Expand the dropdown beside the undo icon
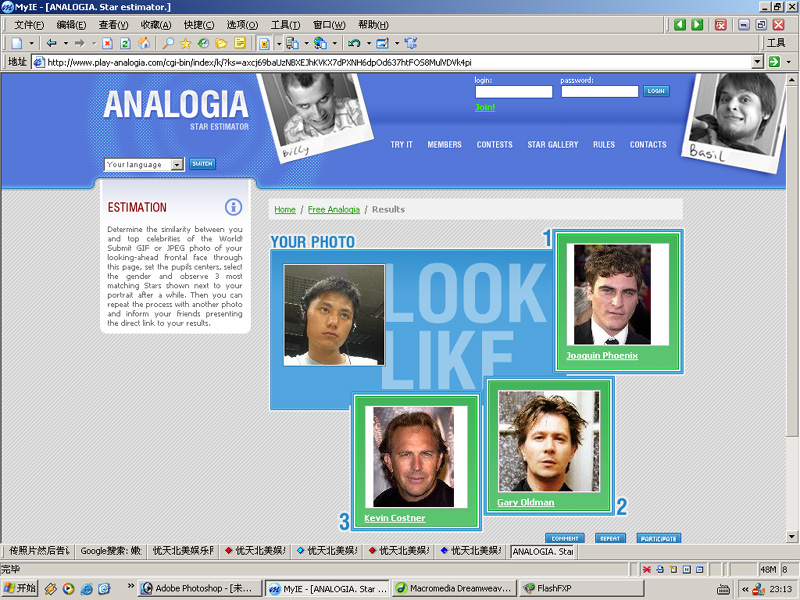 [x=368, y=43]
